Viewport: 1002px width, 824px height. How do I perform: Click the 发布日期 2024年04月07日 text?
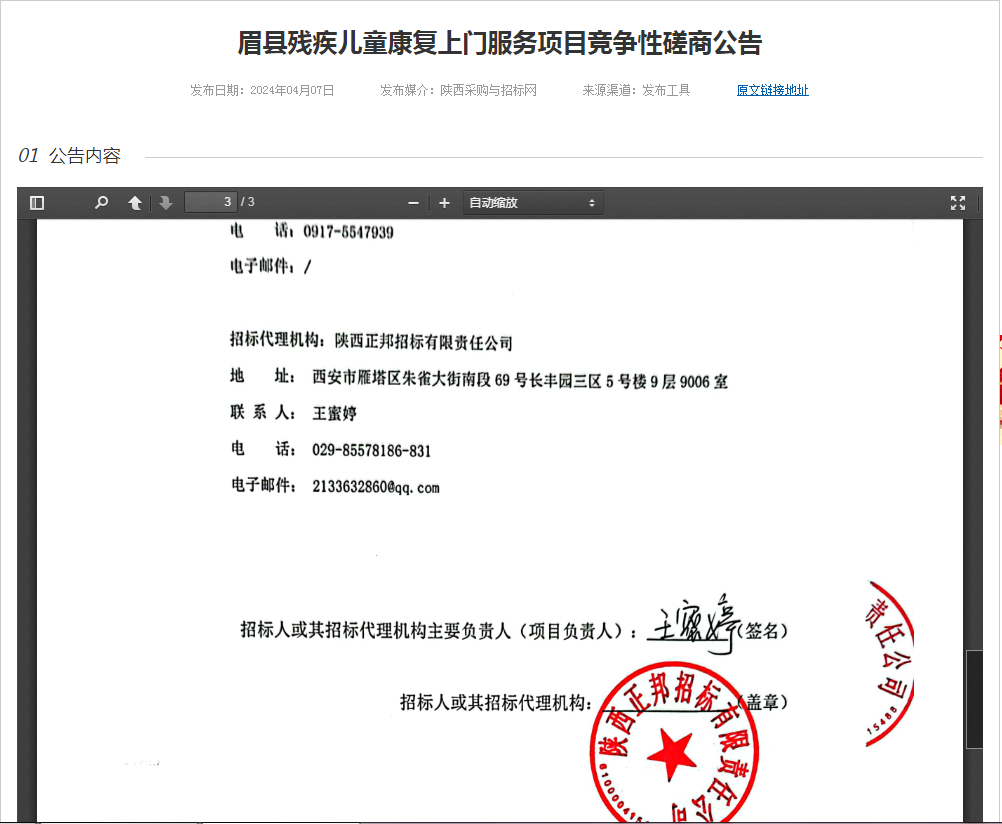click(x=262, y=90)
